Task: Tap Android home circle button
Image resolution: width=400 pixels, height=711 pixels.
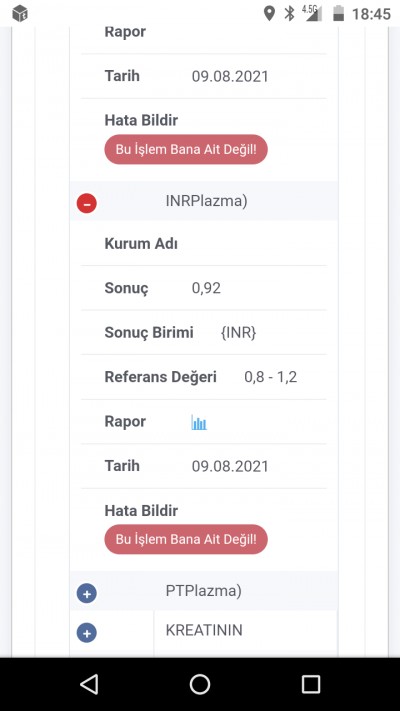Action: click(x=200, y=684)
